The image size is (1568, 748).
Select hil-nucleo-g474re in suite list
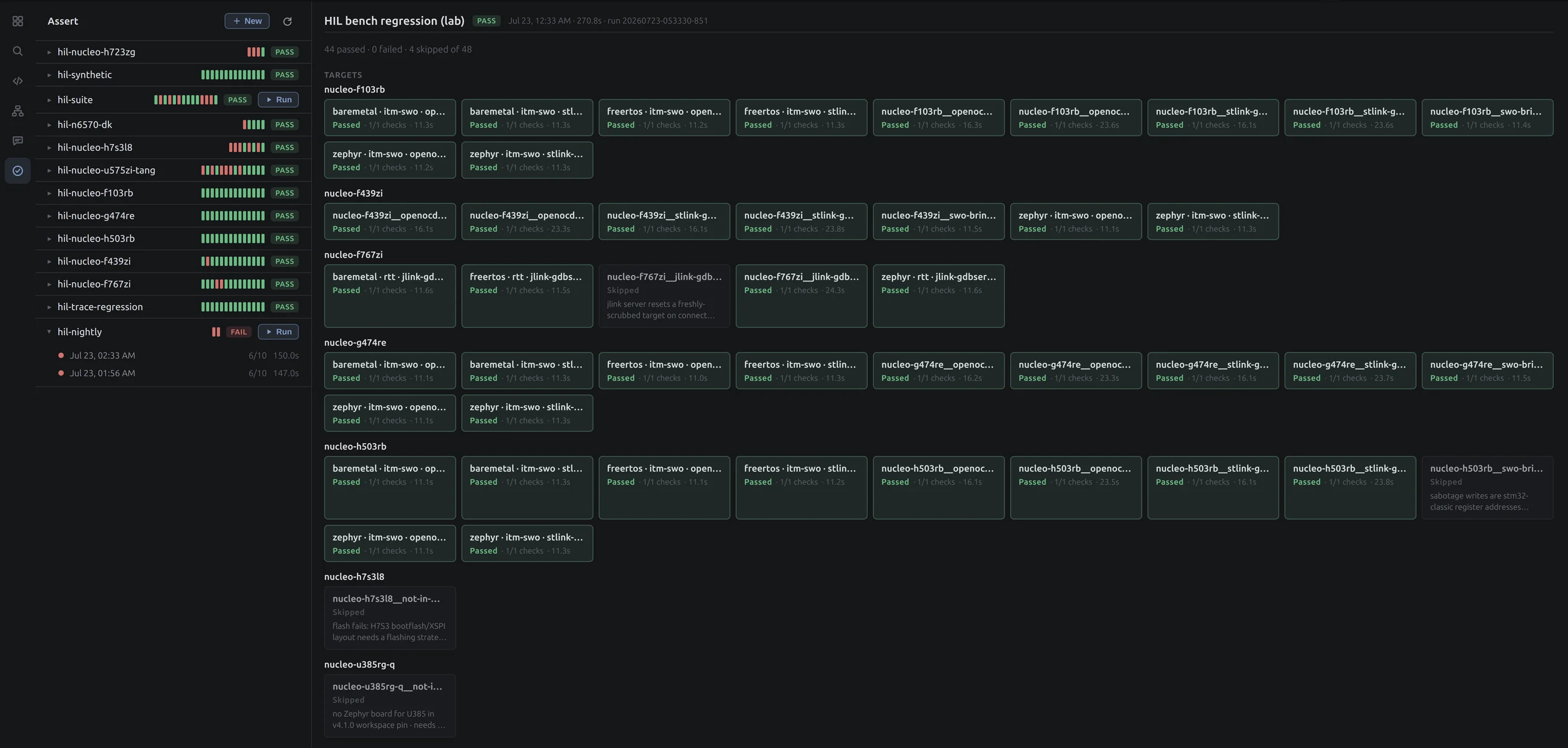[x=174, y=216]
